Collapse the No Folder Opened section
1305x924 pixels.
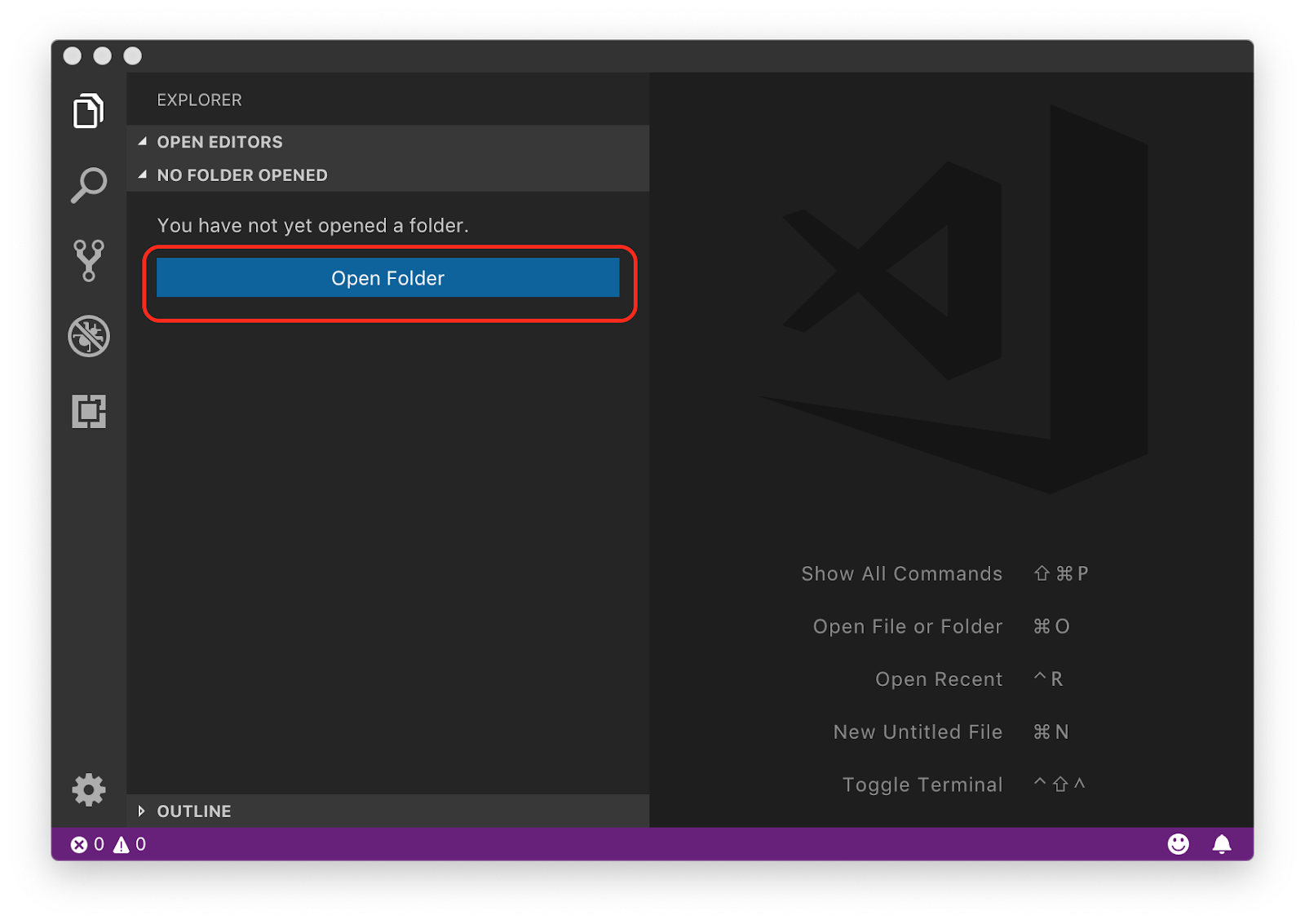(241, 175)
